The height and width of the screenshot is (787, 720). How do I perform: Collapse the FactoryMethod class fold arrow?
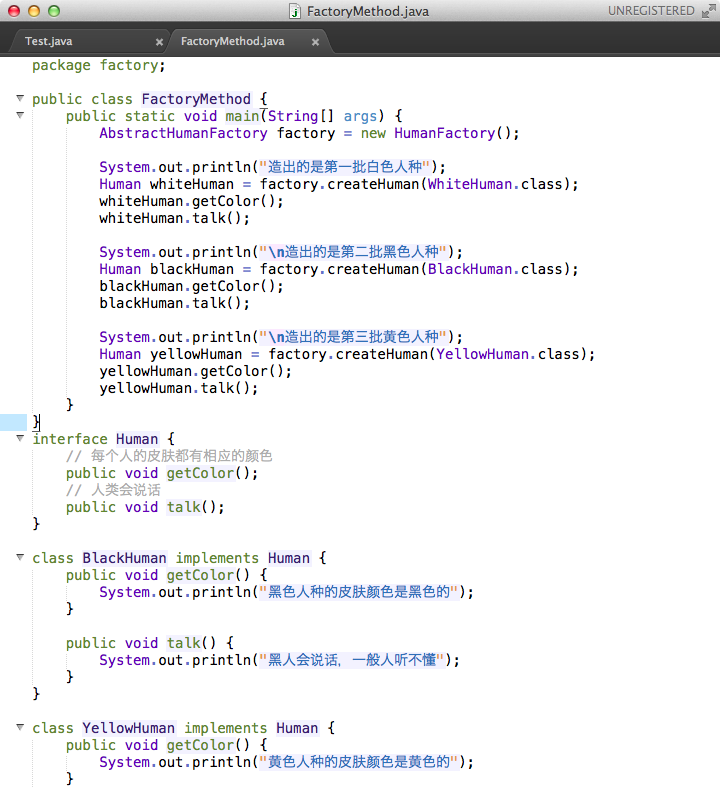[20, 98]
